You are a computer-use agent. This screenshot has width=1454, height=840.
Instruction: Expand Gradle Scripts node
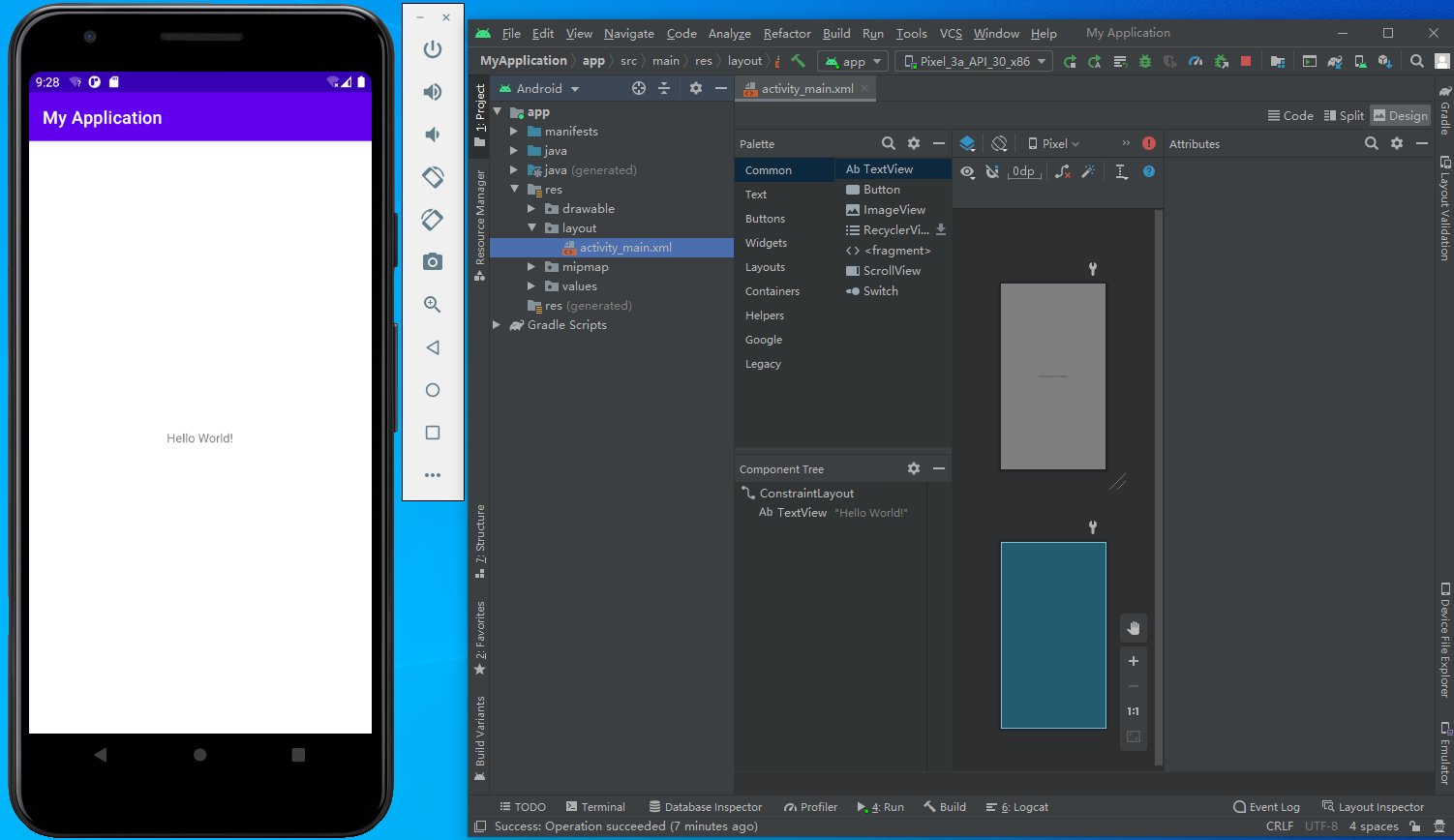(x=497, y=324)
